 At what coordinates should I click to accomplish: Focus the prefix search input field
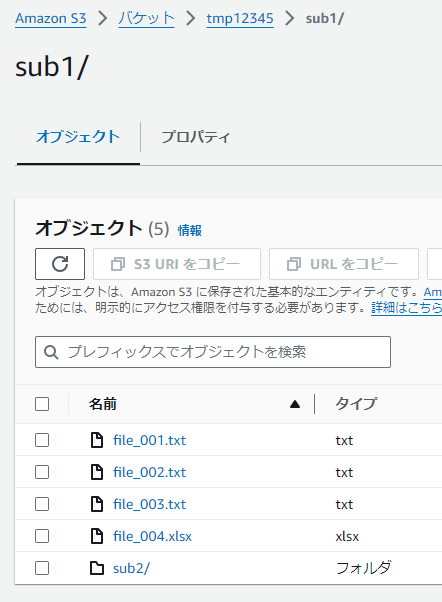point(213,352)
